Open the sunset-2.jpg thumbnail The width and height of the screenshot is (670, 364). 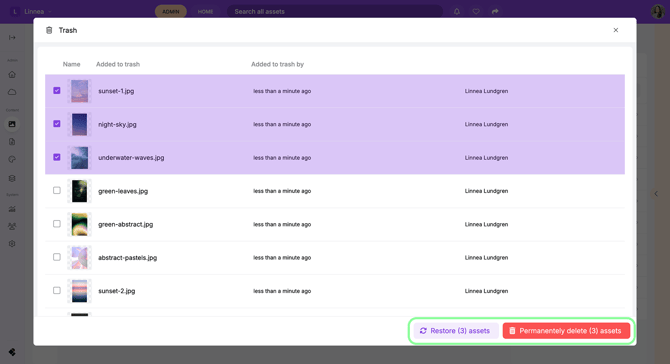[79, 291]
